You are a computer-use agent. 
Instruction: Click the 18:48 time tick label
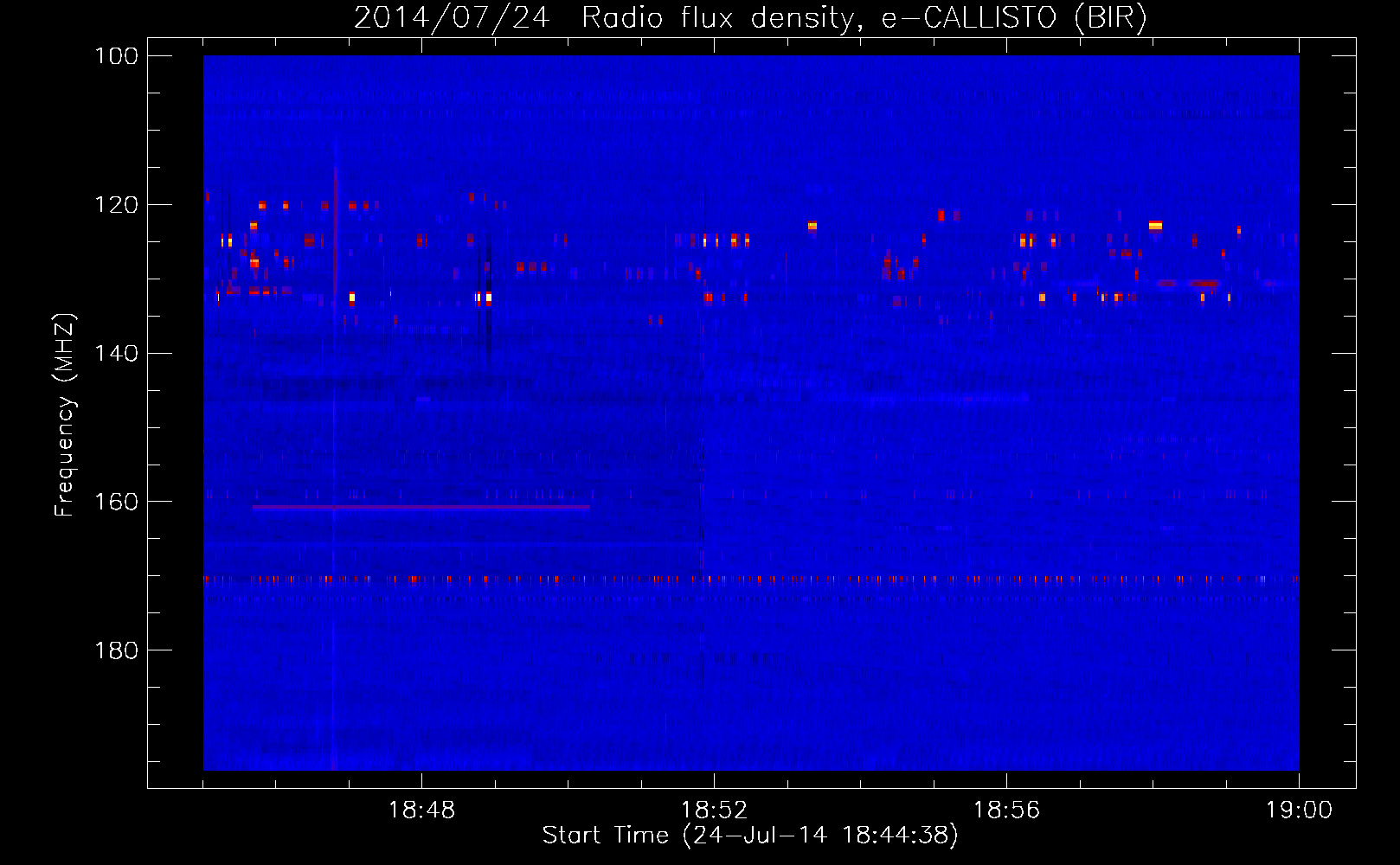421,811
